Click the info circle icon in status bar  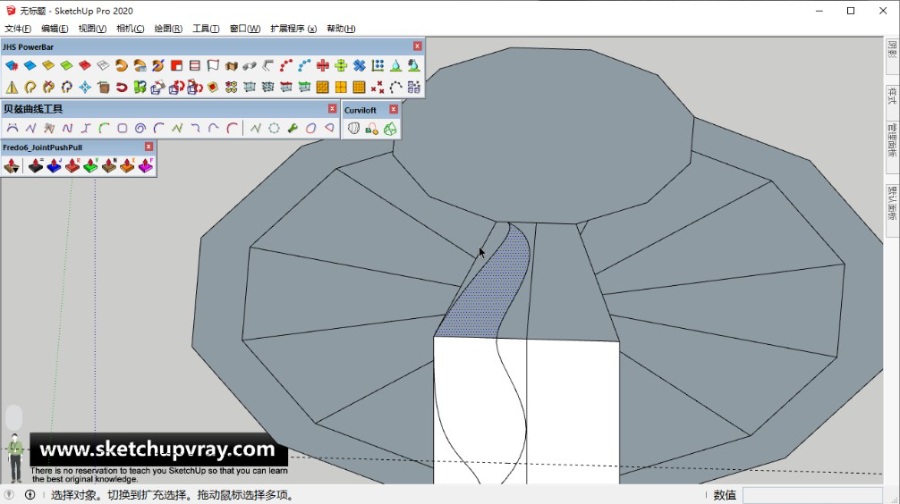click(30, 495)
